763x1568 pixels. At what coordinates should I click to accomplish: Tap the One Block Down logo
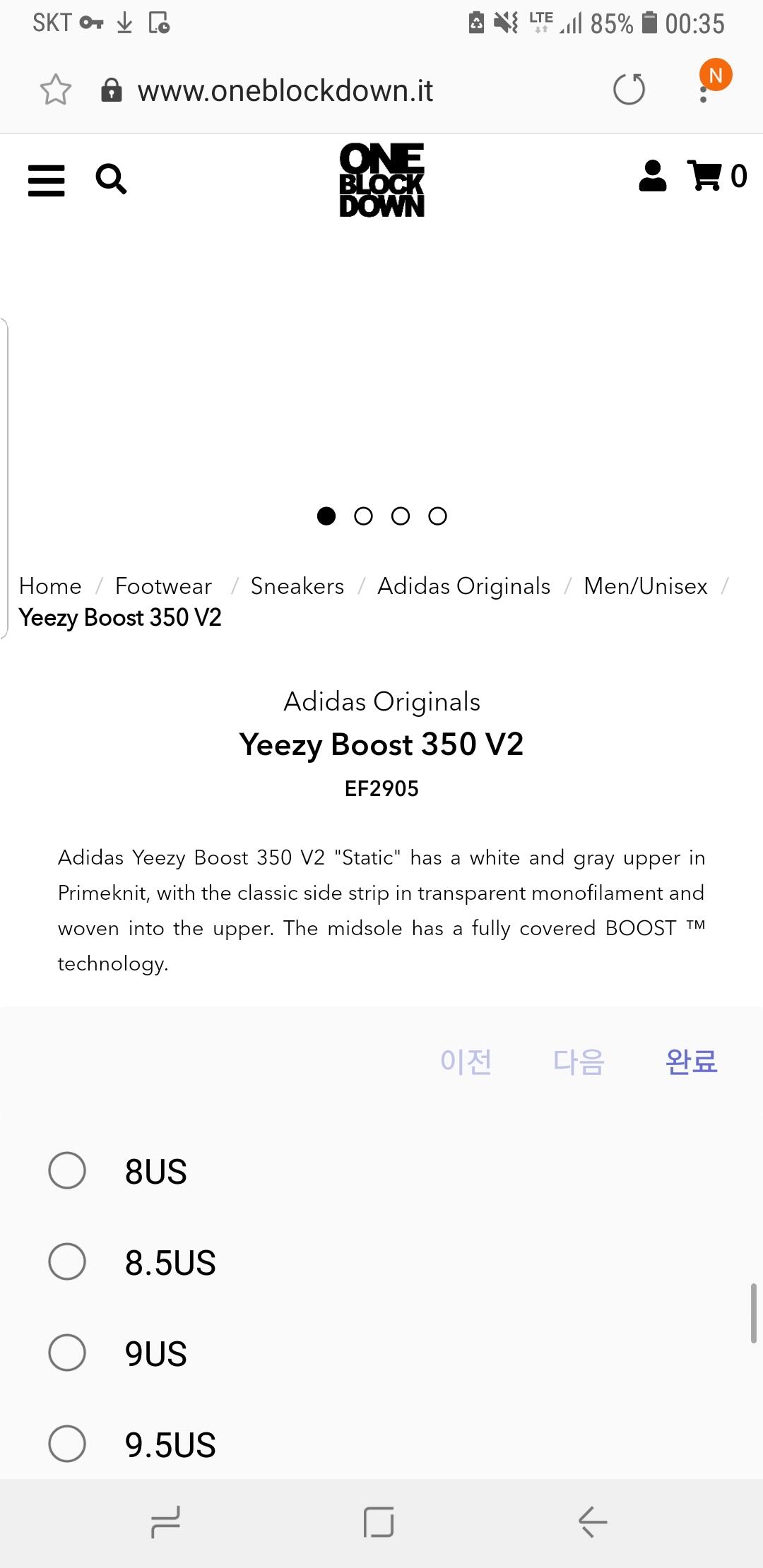pyautogui.click(x=381, y=179)
